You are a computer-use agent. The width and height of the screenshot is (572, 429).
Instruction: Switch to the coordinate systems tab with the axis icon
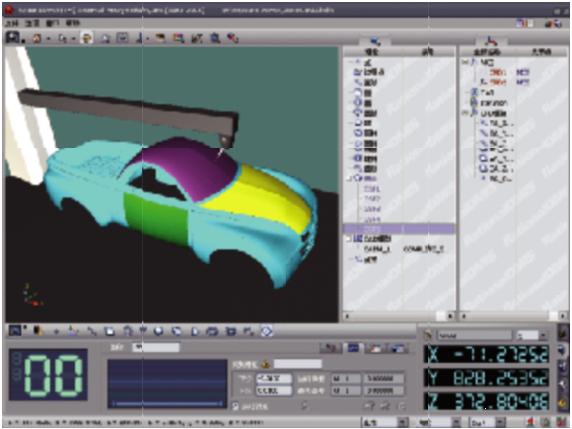pyautogui.click(x=490, y=41)
